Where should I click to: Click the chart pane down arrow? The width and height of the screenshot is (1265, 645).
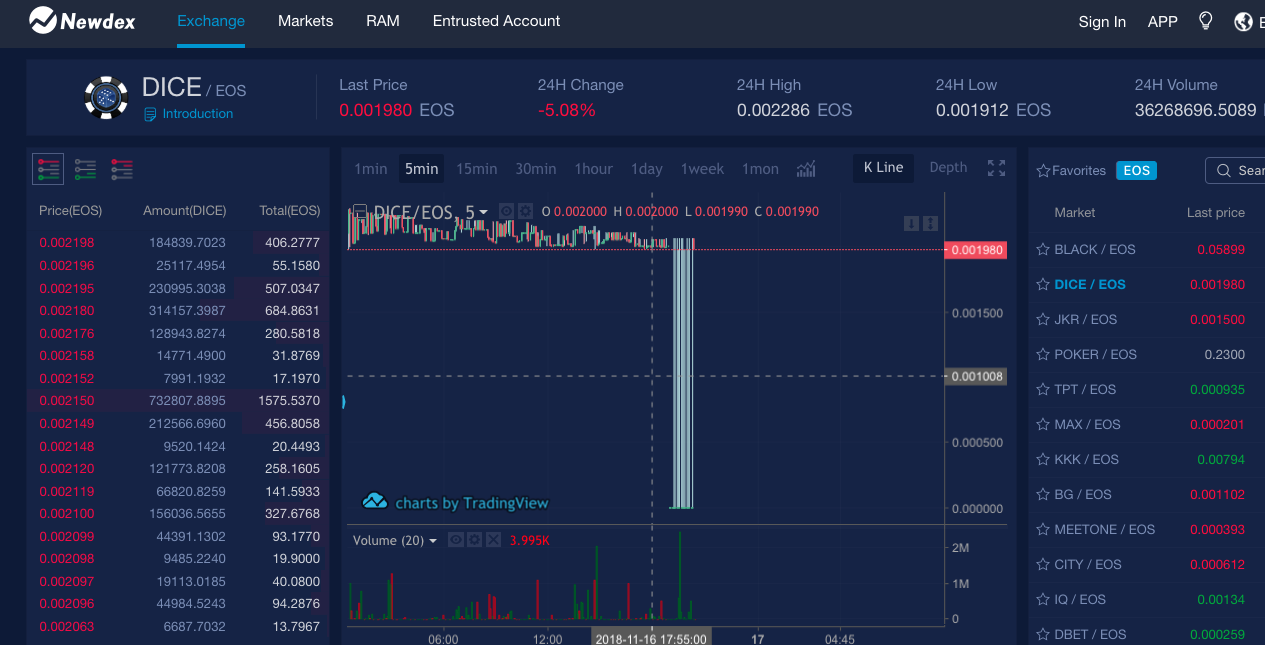[x=911, y=223]
